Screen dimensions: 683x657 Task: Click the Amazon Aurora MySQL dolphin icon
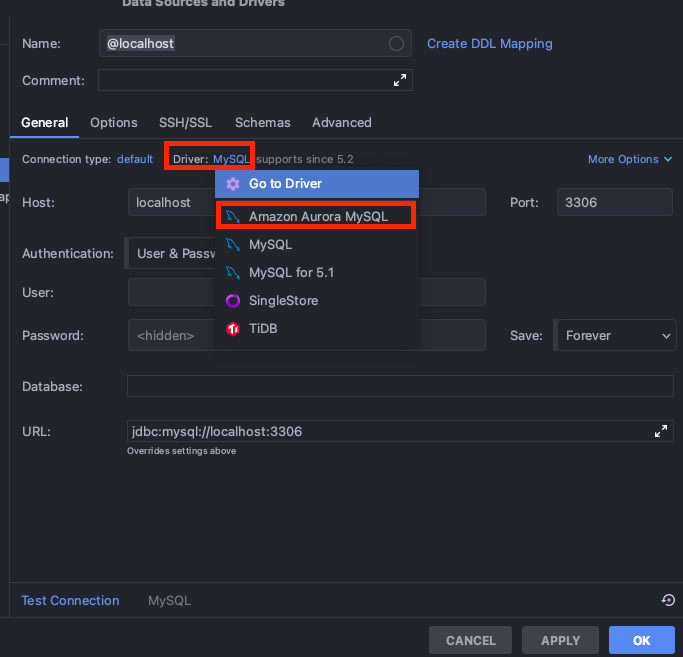pyautogui.click(x=233, y=217)
